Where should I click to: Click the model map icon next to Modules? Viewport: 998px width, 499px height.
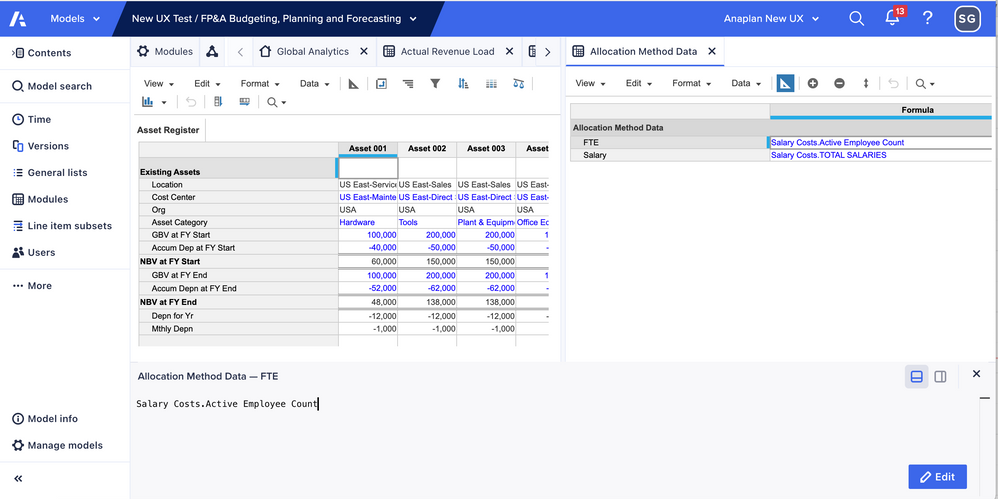(x=213, y=52)
